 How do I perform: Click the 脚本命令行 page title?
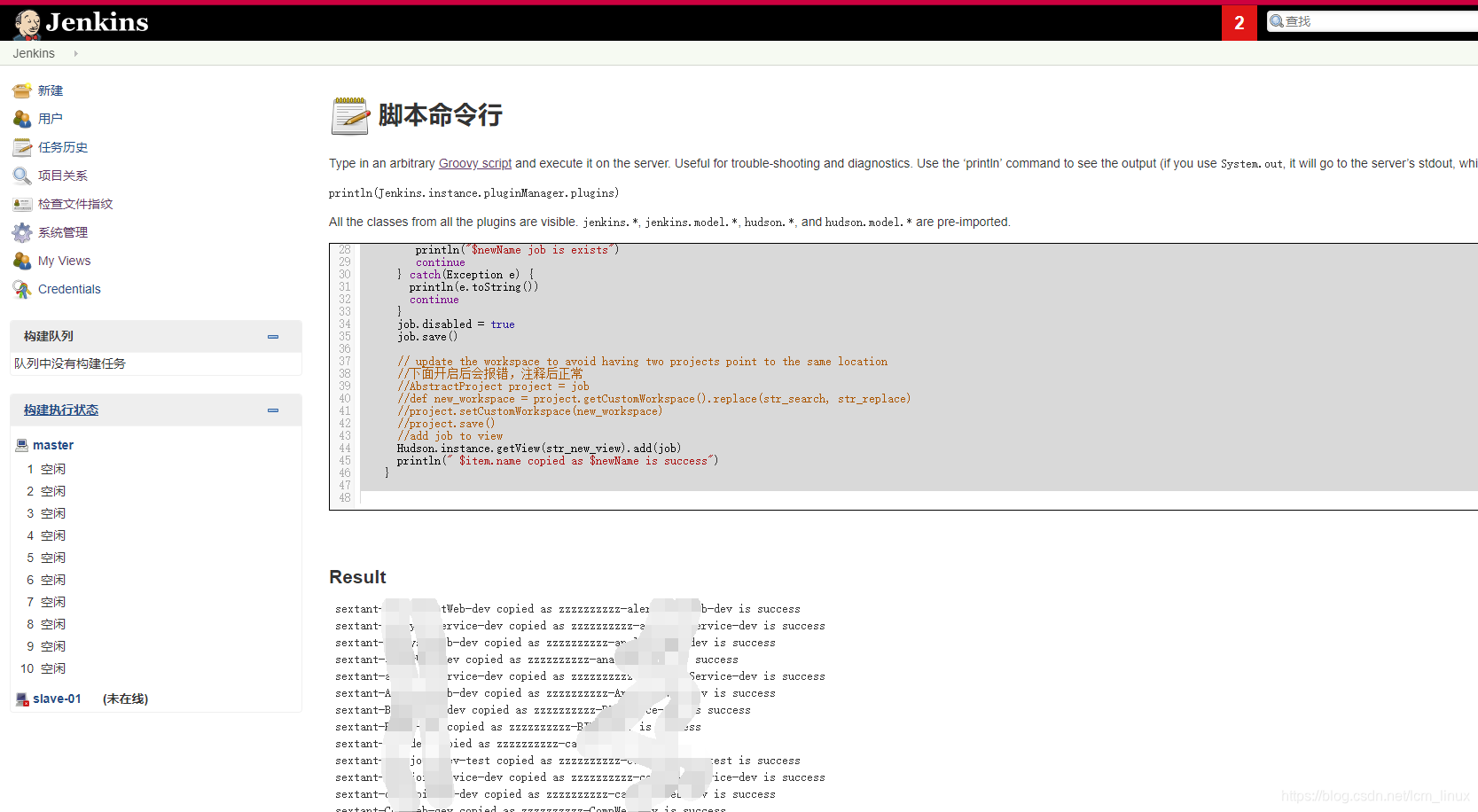[441, 114]
